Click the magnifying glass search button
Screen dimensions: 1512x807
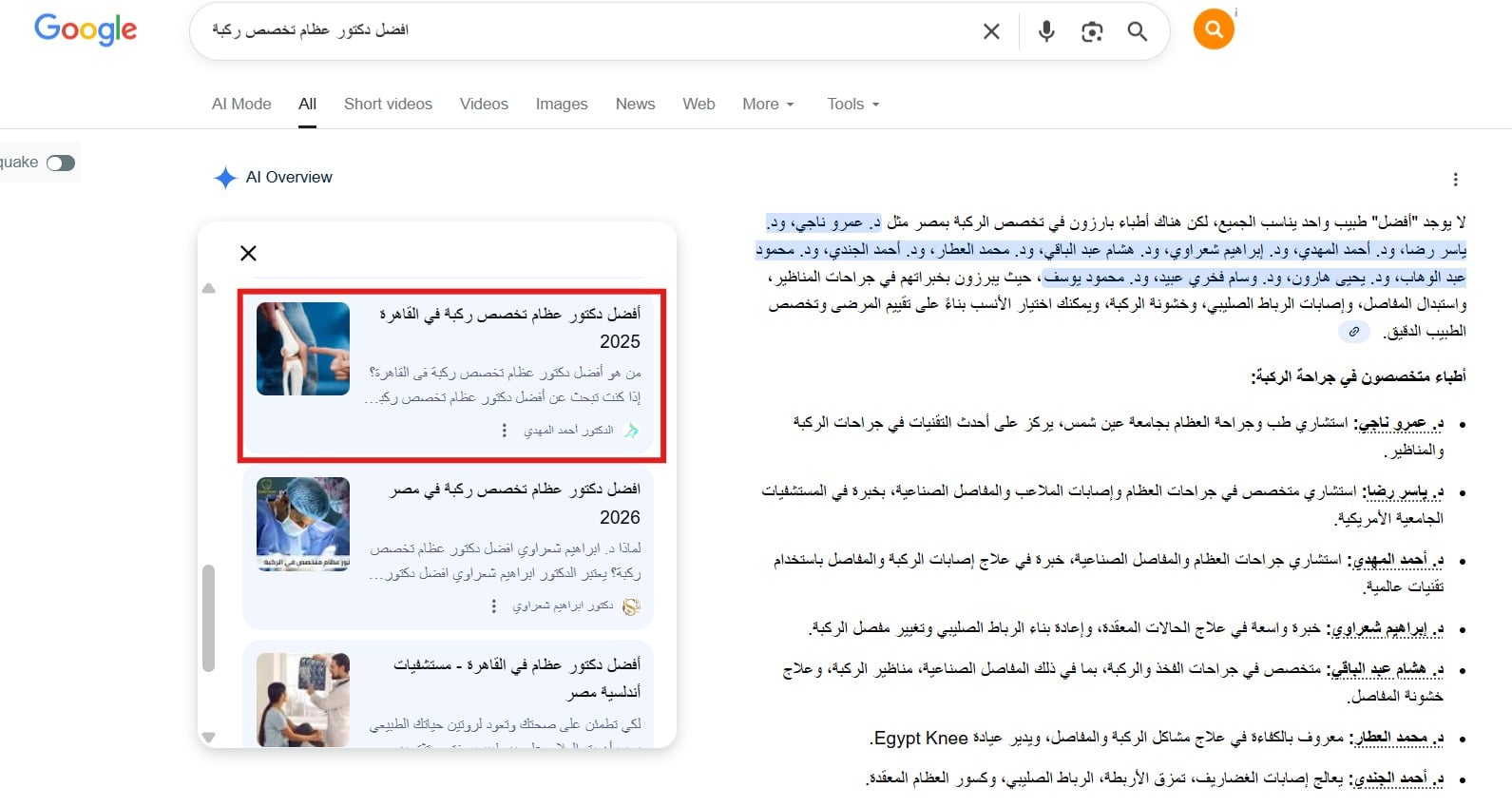[1137, 31]
